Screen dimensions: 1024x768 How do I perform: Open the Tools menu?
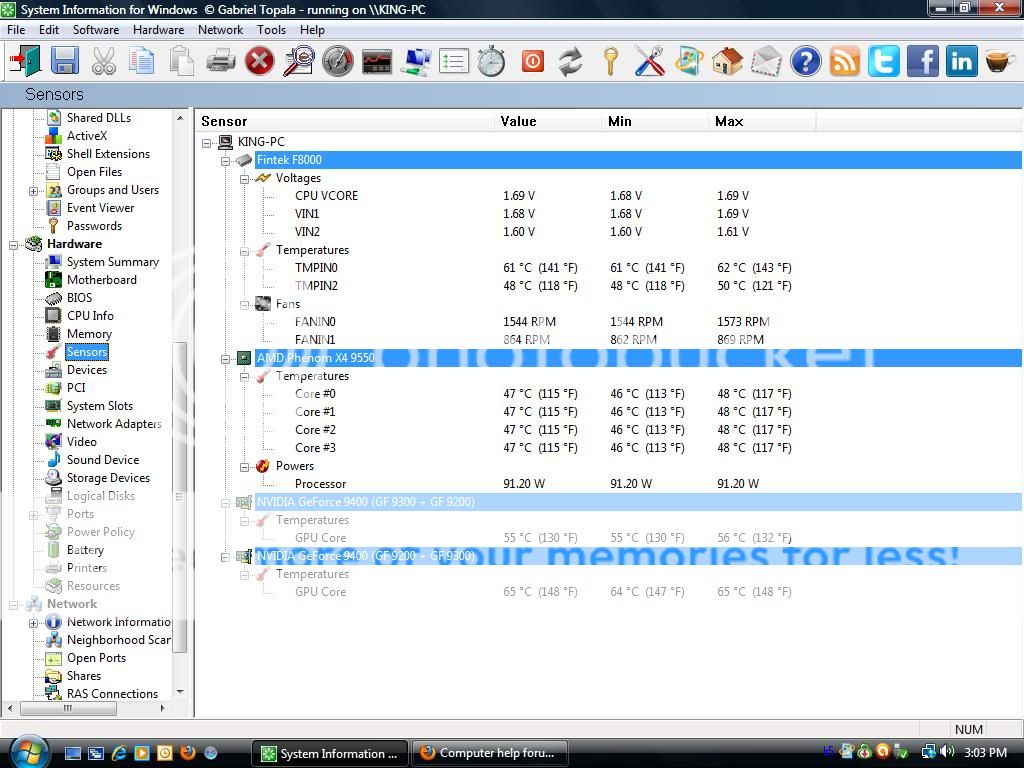pos(272,30)
